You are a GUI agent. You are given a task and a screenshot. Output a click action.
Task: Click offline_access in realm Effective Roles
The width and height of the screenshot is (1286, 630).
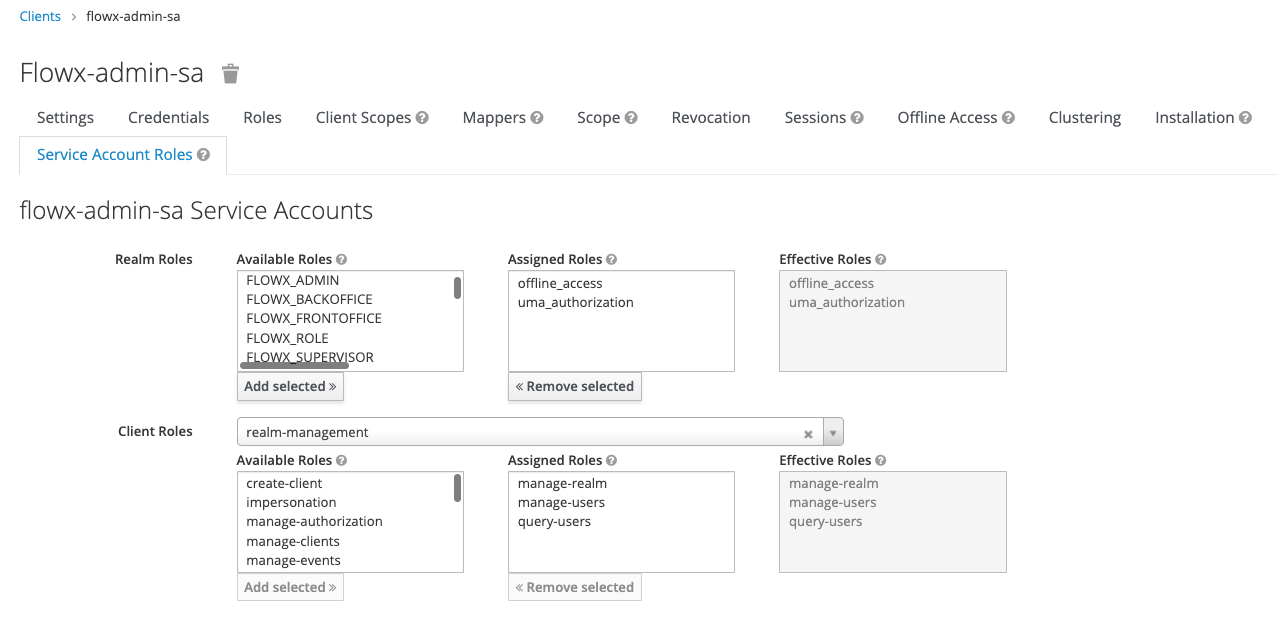832,283
